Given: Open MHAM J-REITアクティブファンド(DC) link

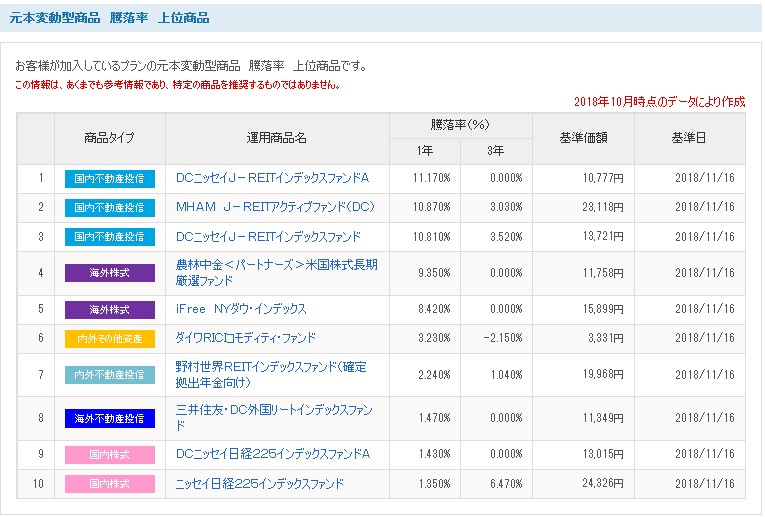Looking at the screenshot, I should tap(275, 207).
